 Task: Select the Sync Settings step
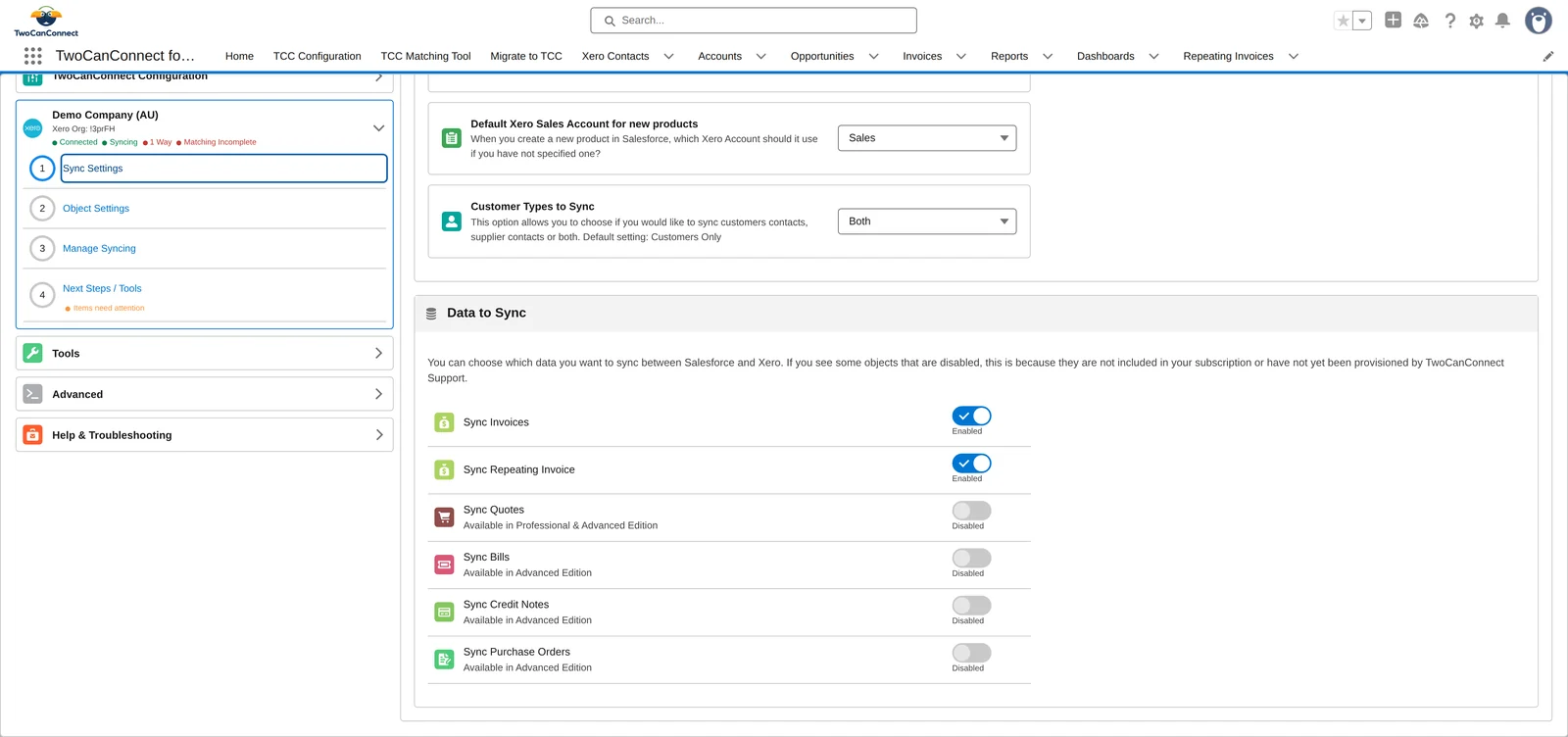(223, 169)
